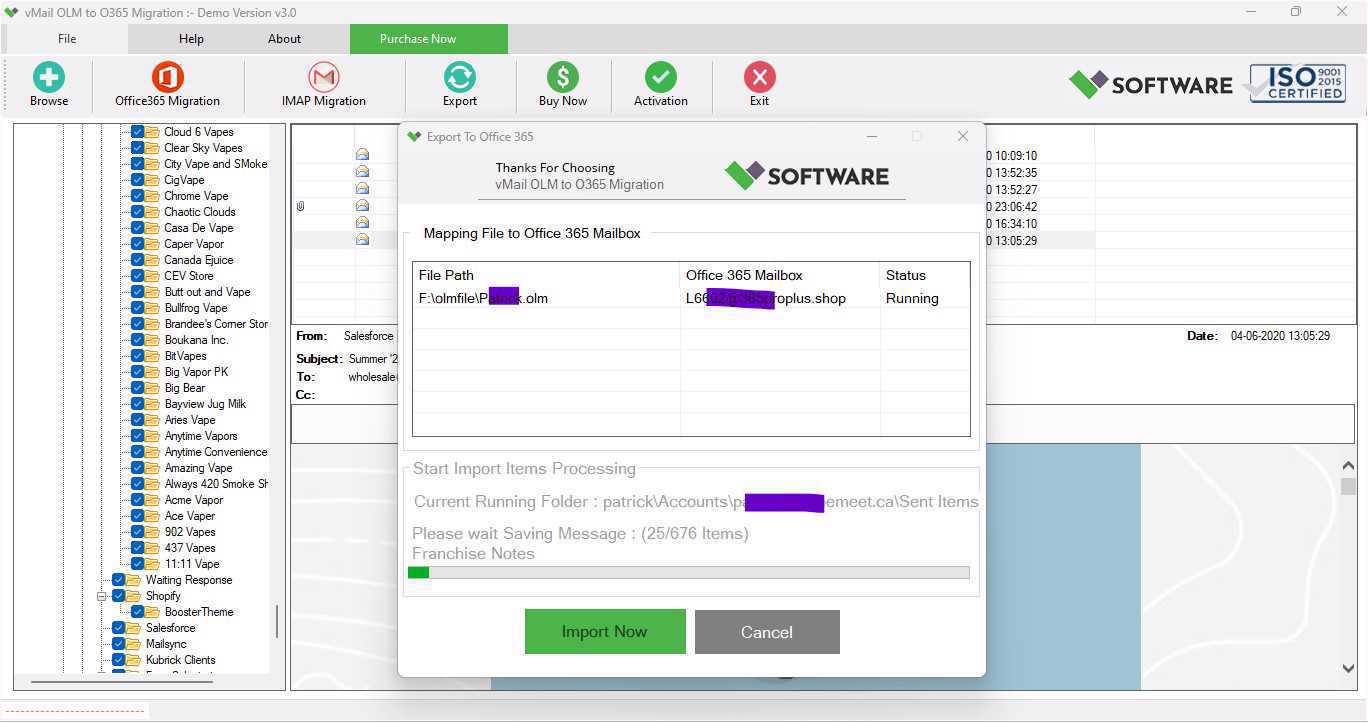Select the Bayview Jug Milk folder
The image size is (1368, 723).
[x=205, y=404]
